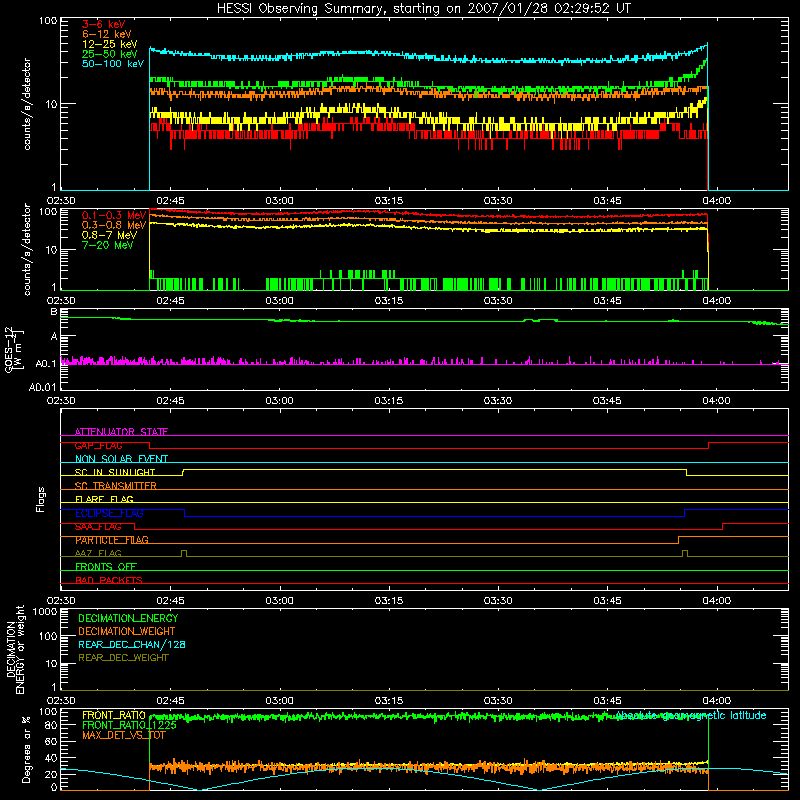This screenshot has width=800, height=800.
Task: Click the '0.8-7 MeV' legend label
Action: tap(109, 235)
